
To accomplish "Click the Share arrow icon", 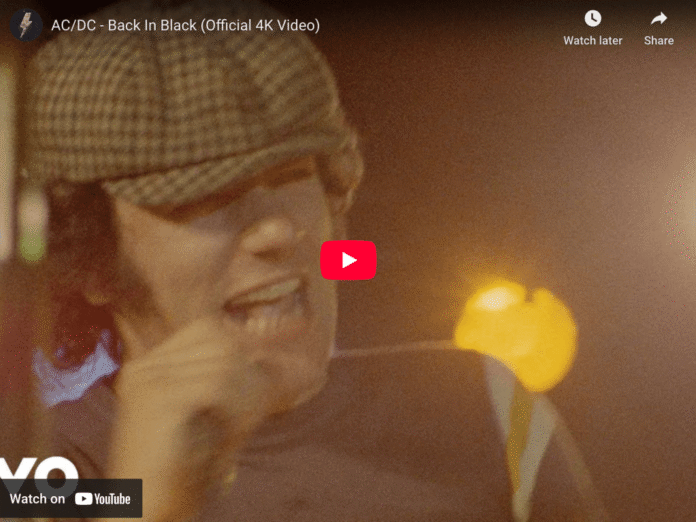I will coord(659,19).
